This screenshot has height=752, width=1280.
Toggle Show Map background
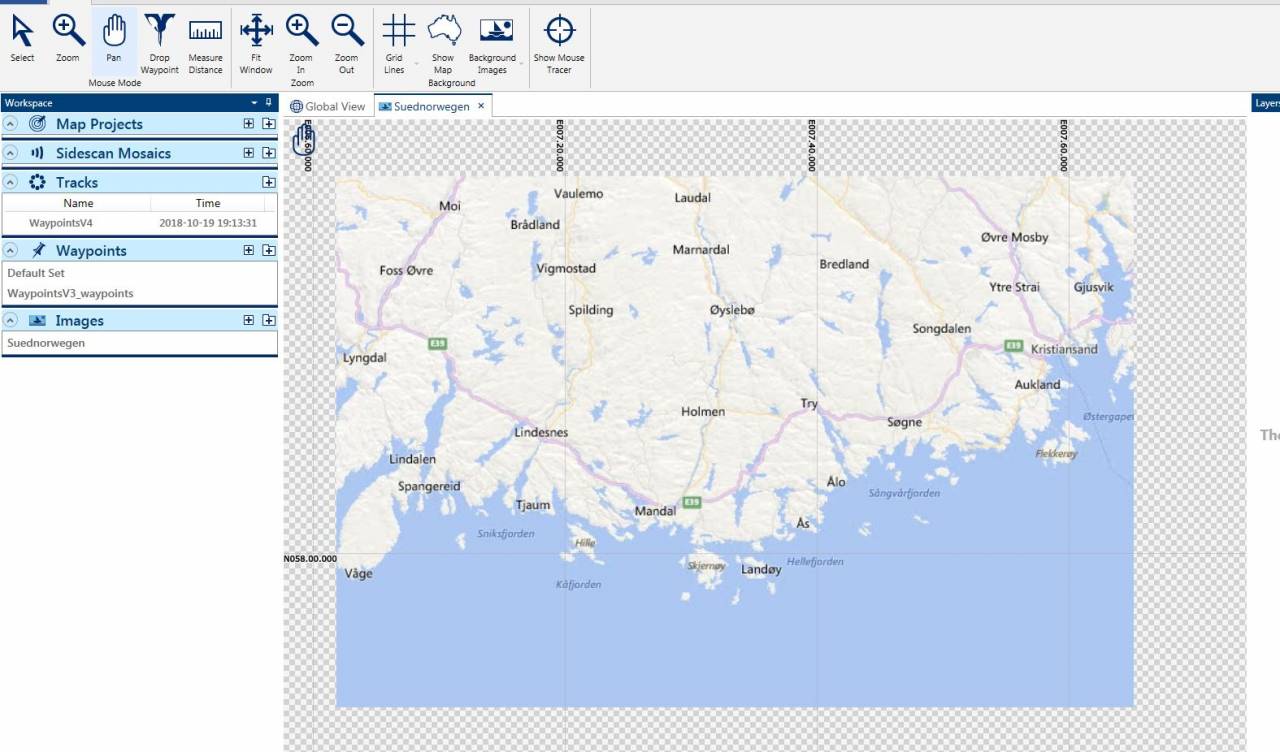[443, 43]
